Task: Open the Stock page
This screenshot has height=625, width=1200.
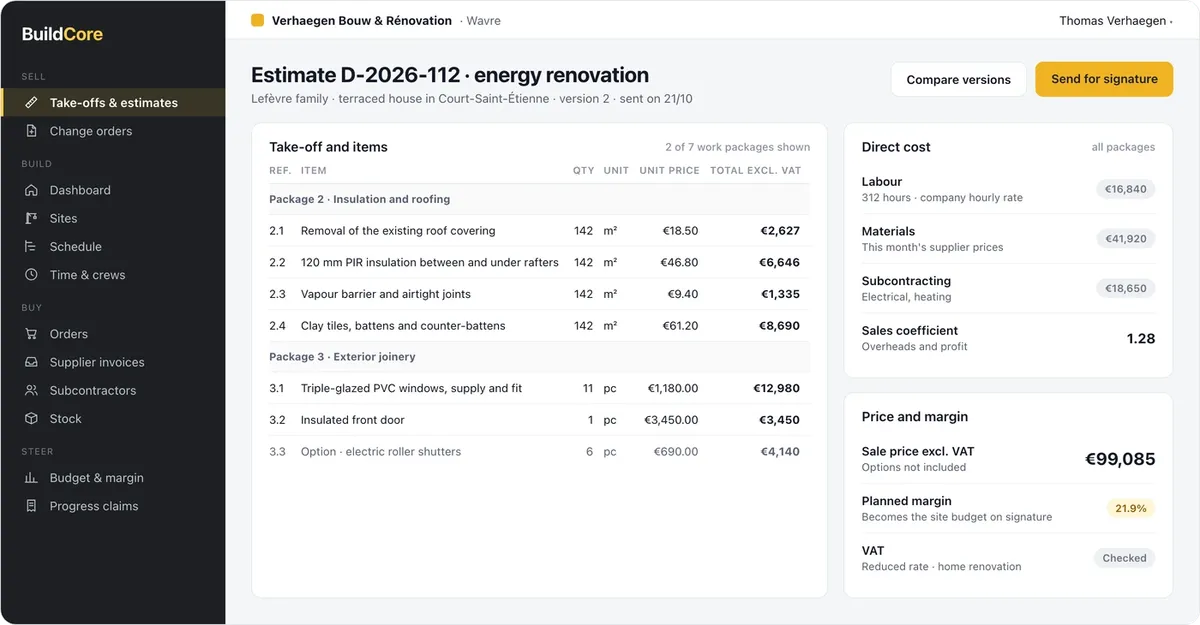Action: tap(113, 418)
